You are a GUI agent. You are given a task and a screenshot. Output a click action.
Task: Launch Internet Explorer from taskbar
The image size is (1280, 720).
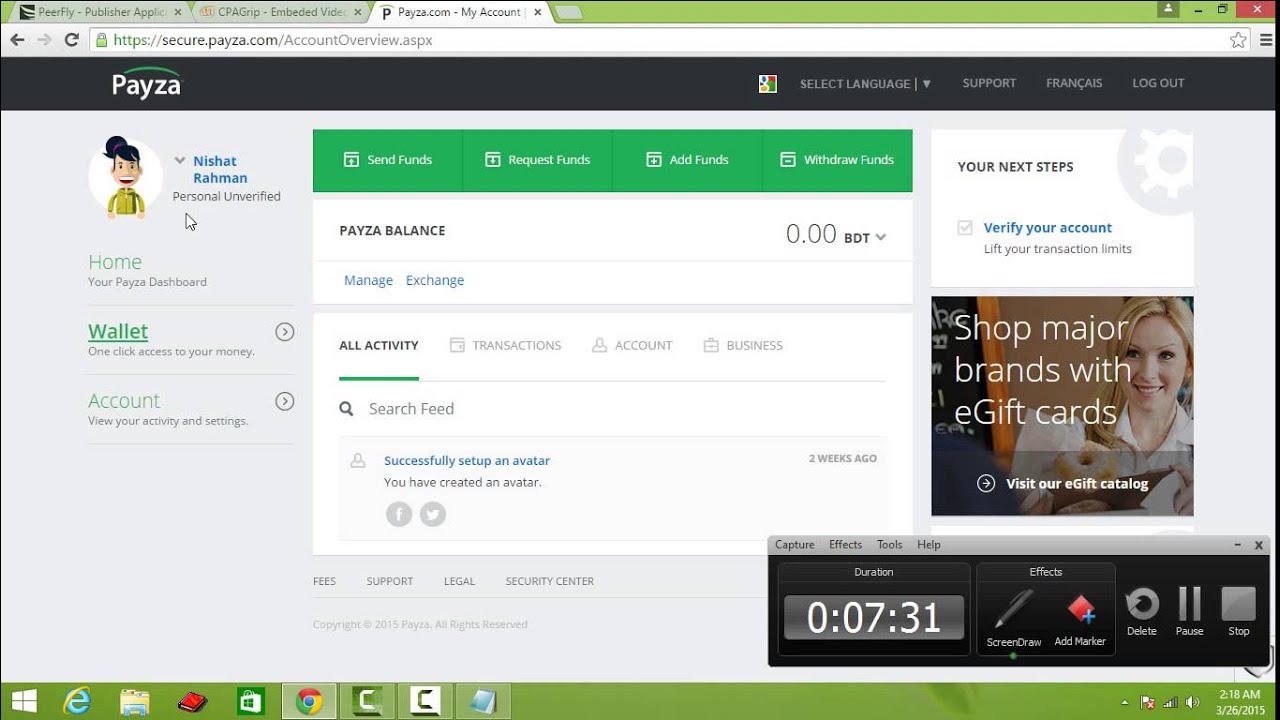click(x=77, y=702)
